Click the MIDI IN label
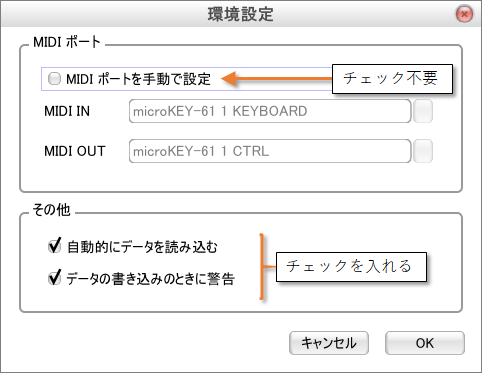This screenshot has width=482, height=373. (x=67, y=111)
